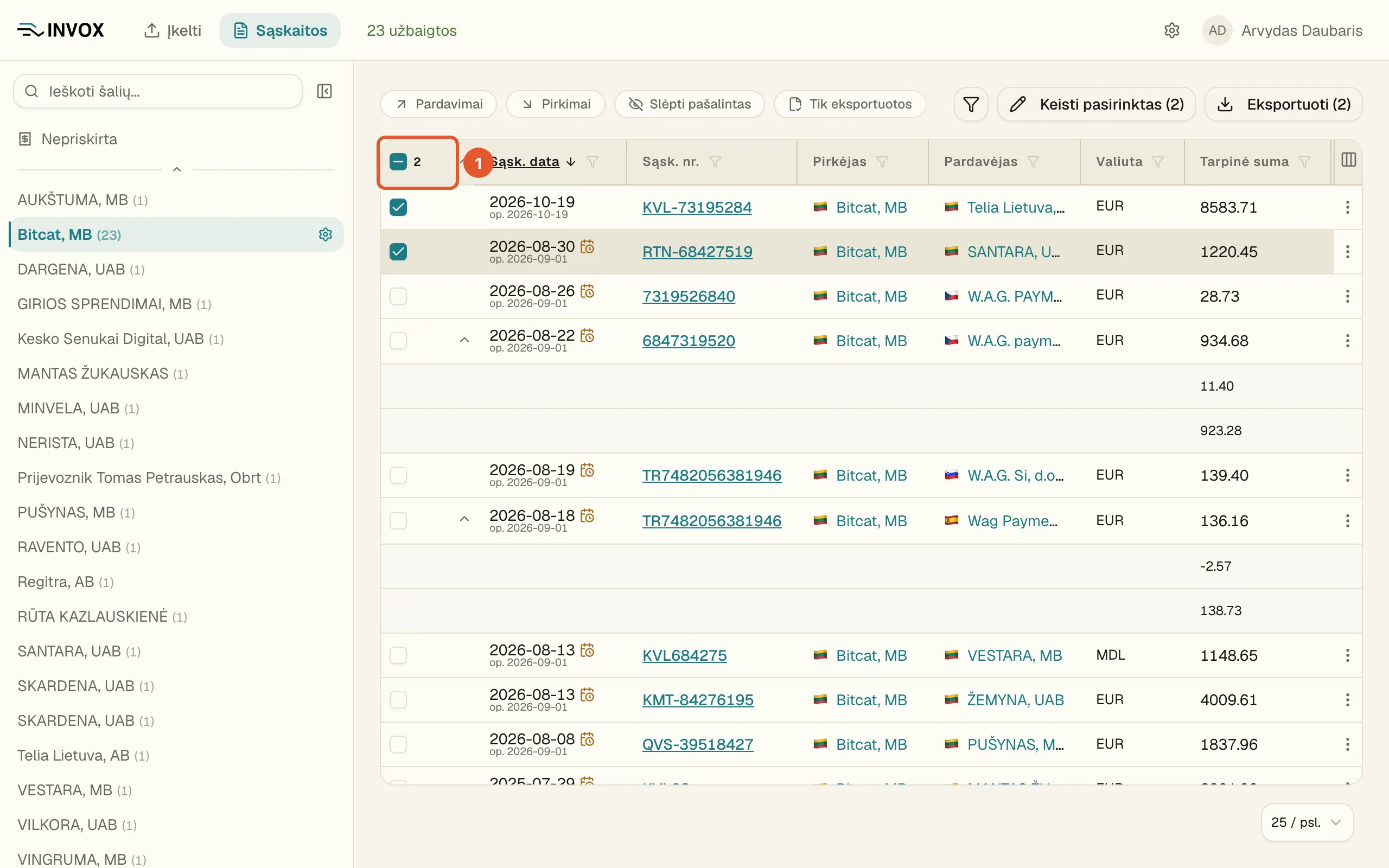Viewport: 1389px width, 868px height.
Task: Select AUKŠTUMA, MB in company list
Action: click(x=82, y=200)
